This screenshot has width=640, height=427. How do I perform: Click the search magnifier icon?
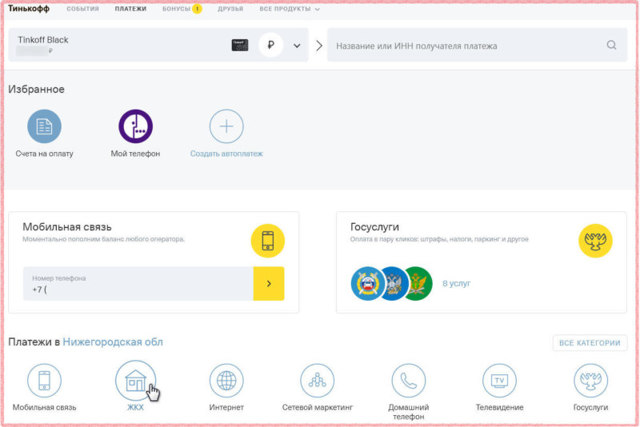pos(611,45)
